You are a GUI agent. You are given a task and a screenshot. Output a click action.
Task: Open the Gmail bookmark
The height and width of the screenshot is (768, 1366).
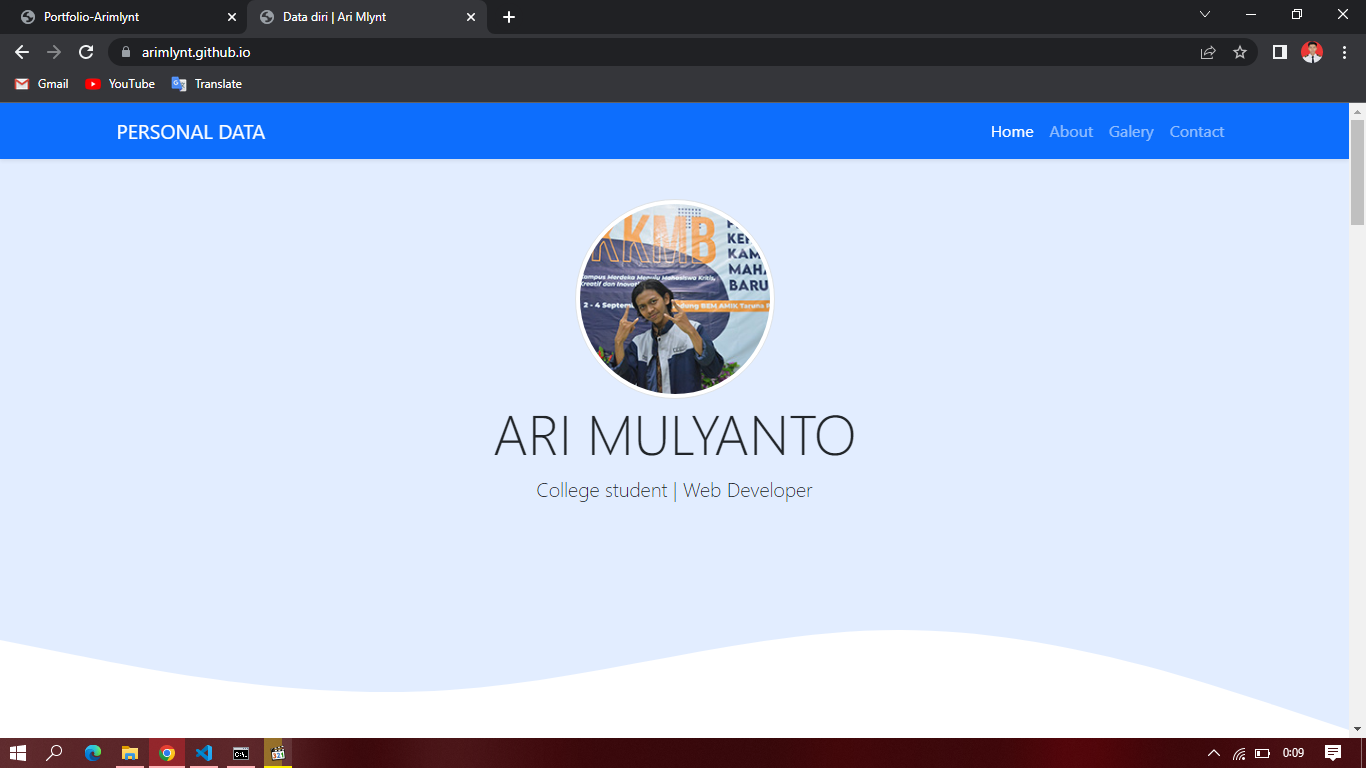(x=42, y=84)
